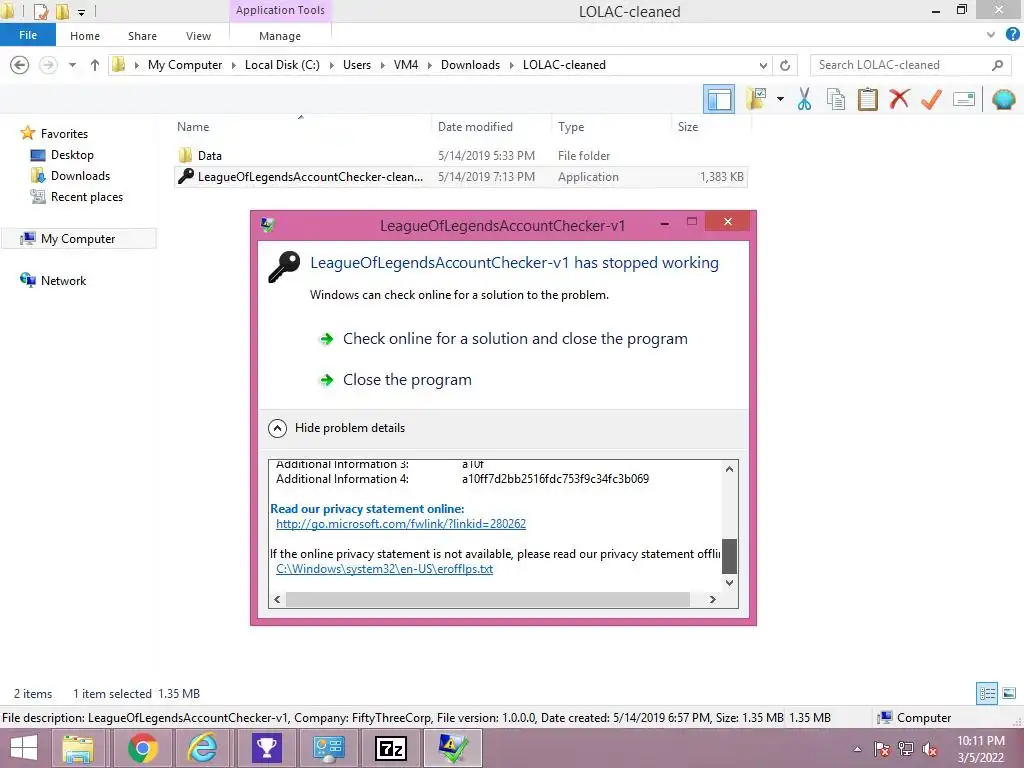Expand the folder options dropdown arrow
Viewport: 1024px width, 768px height.
point(780,99)
